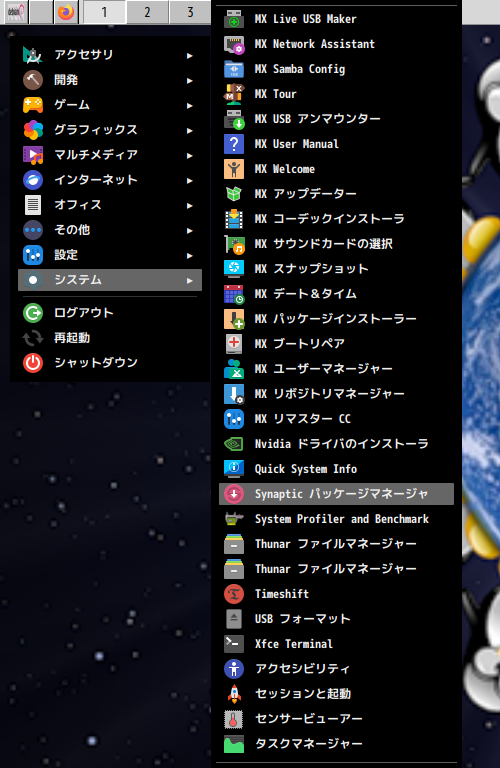This screenshot has width=500, height=768.
Task: Expand the 設定 submenu arrow
Action: pyautogui.click(x=190, y=255)
